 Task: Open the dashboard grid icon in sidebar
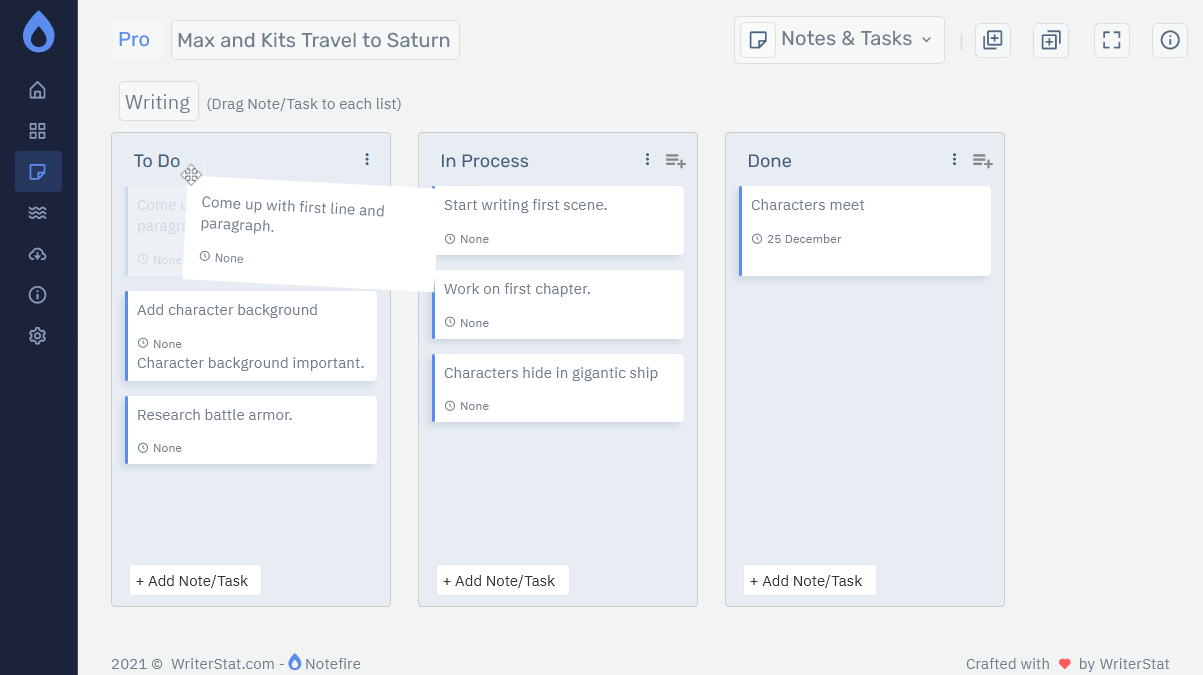pos(37,130)
